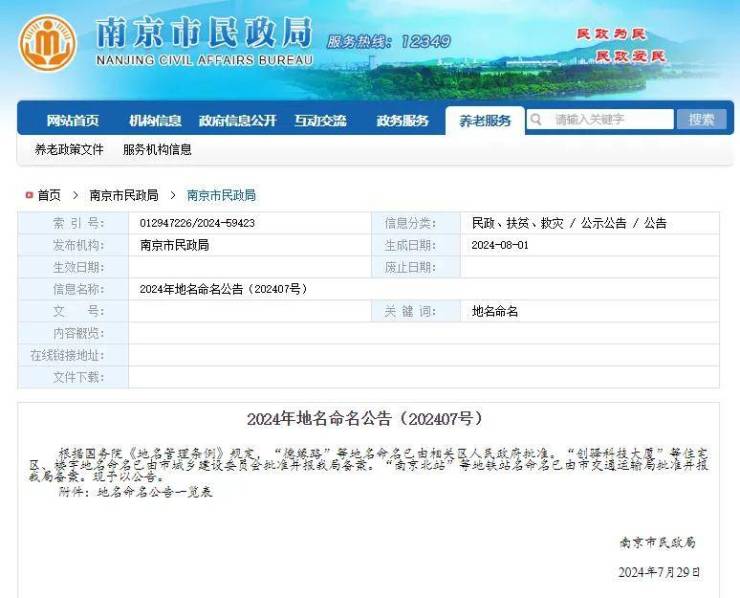Click the red 南京市民政局 breadcrumb item
Image resolution: width=740 pixels, height=598 pixels.
[221, 195]
